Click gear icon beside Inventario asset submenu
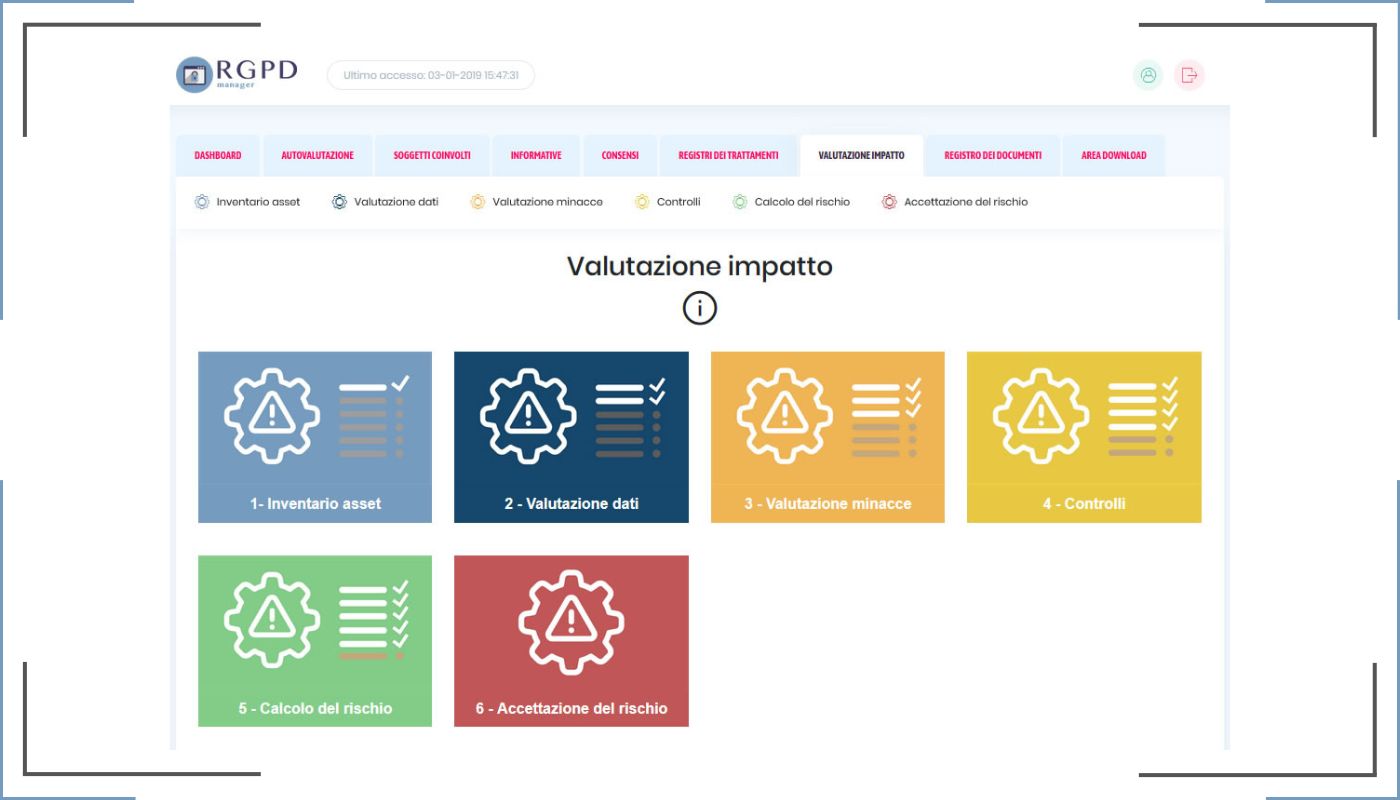The image size is (1400, 800). 201,202
